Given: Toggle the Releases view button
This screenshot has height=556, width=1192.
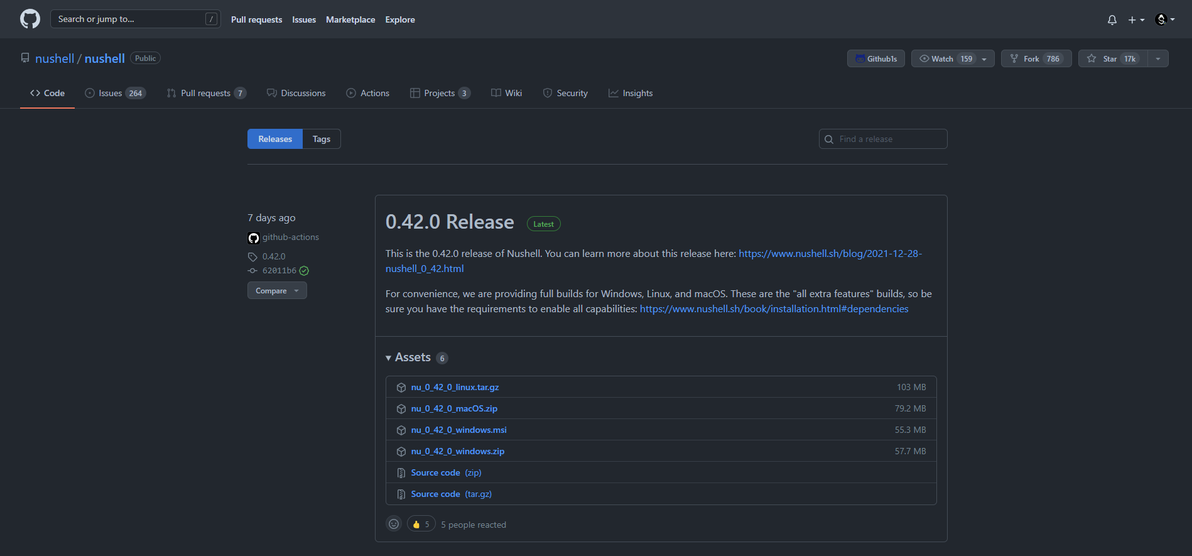Looking at the screenshot, I should coord(275,139).
